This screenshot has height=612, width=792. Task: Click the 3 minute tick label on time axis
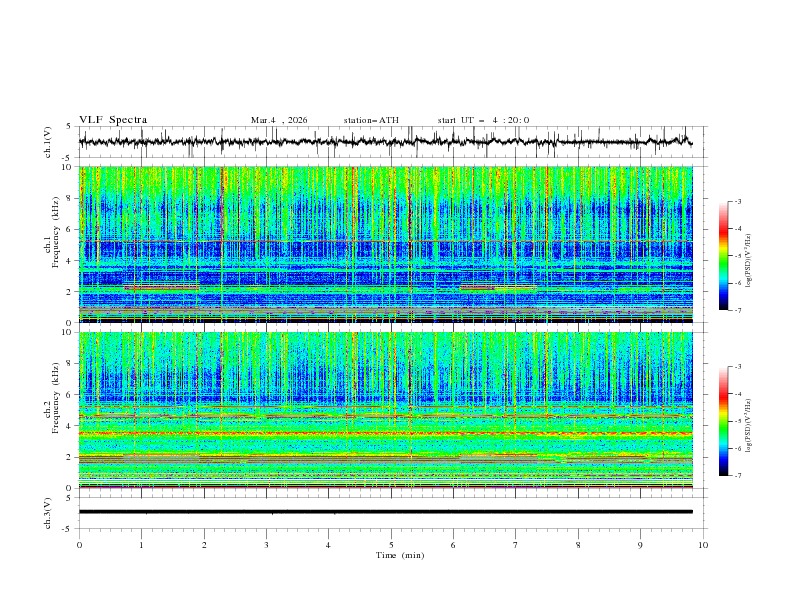[266, 545]
